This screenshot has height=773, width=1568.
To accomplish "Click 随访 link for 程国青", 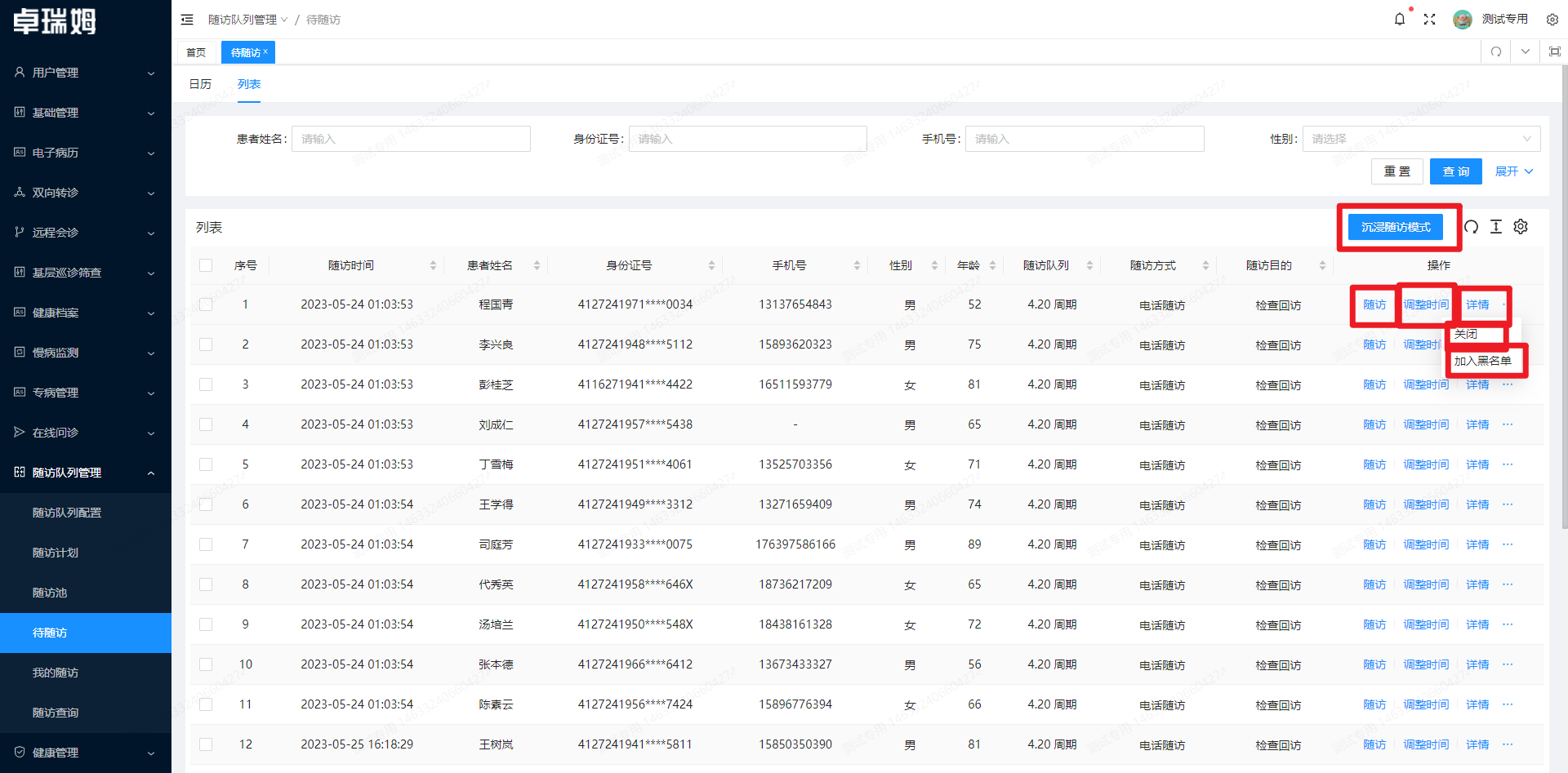I will click(1374, 304).
